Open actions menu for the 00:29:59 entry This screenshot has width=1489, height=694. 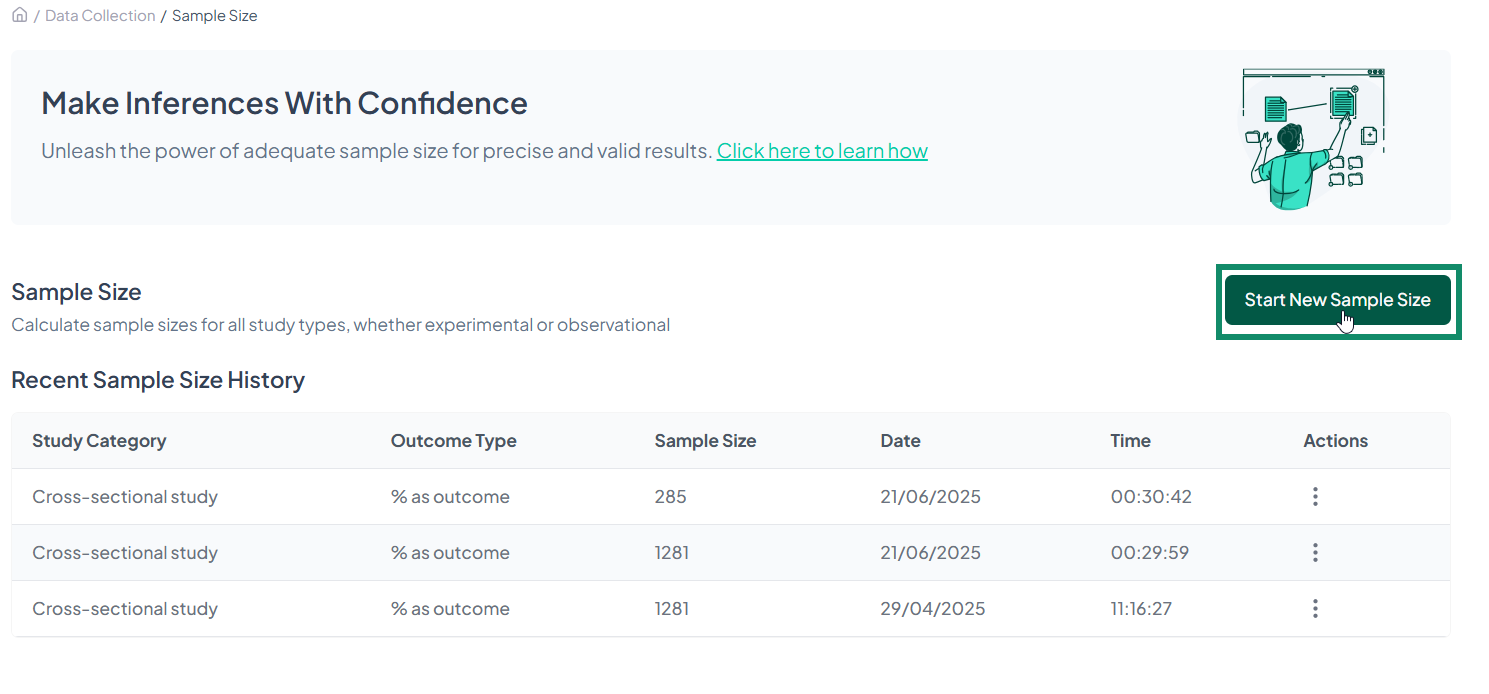1315,553
